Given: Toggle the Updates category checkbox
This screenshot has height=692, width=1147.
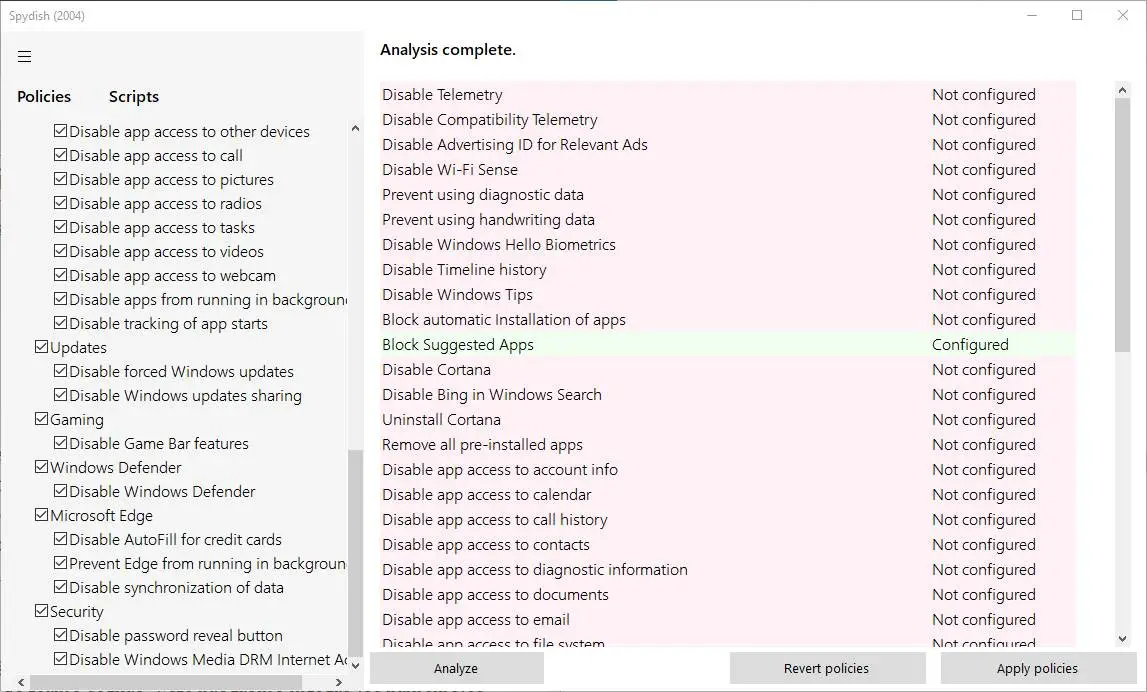Looking at the screenshot, I should click(42, 347).
